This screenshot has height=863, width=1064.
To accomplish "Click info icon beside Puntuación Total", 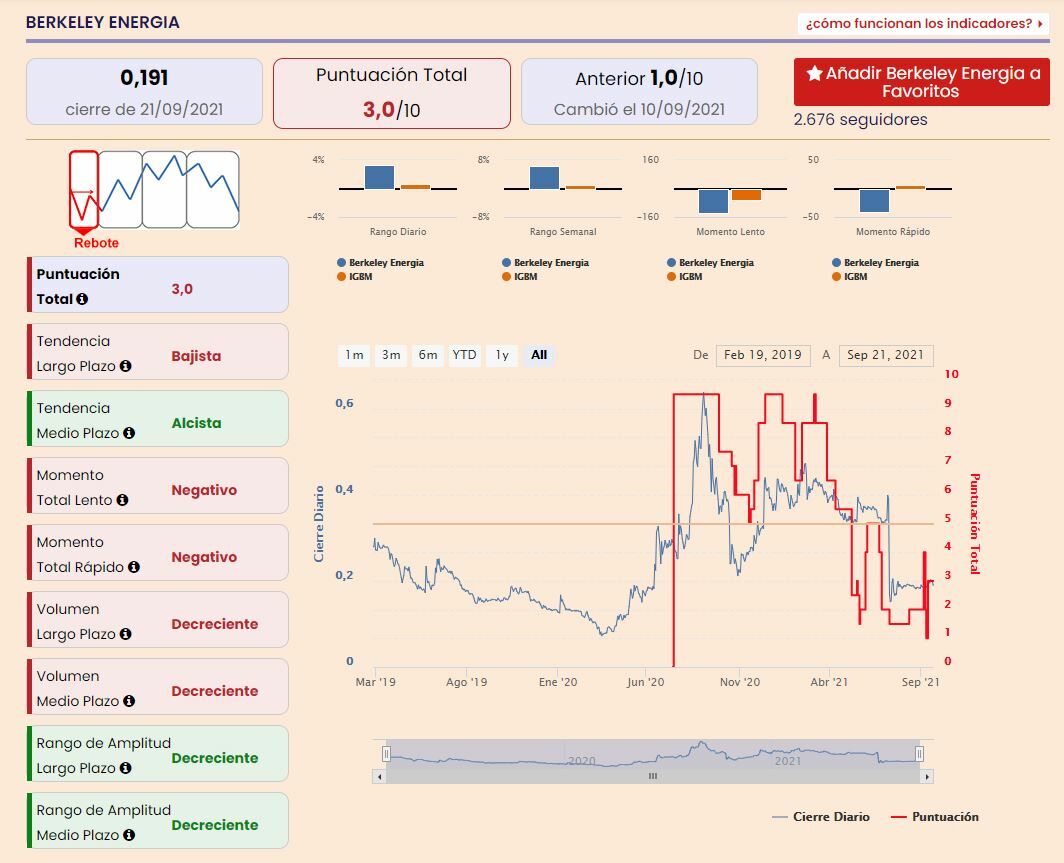I will (x=82, y=299).
